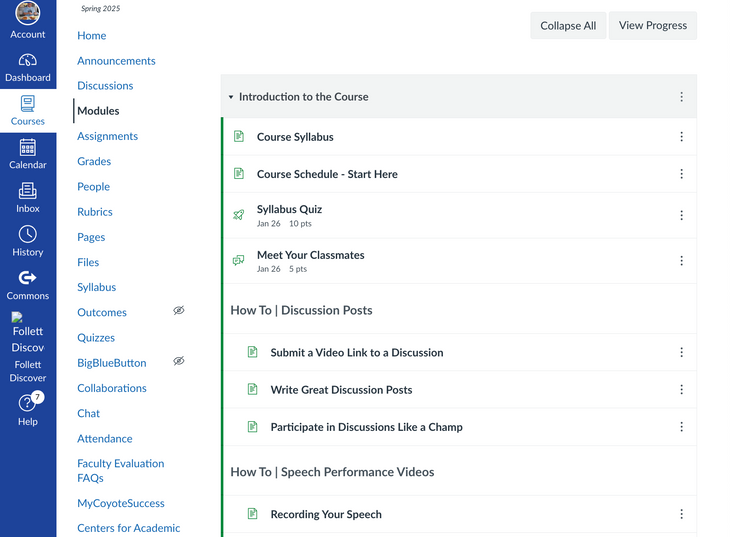The image size is (730, 537).
Task: Open MyCoyoteSuccess link
Action: coord(121,503)
